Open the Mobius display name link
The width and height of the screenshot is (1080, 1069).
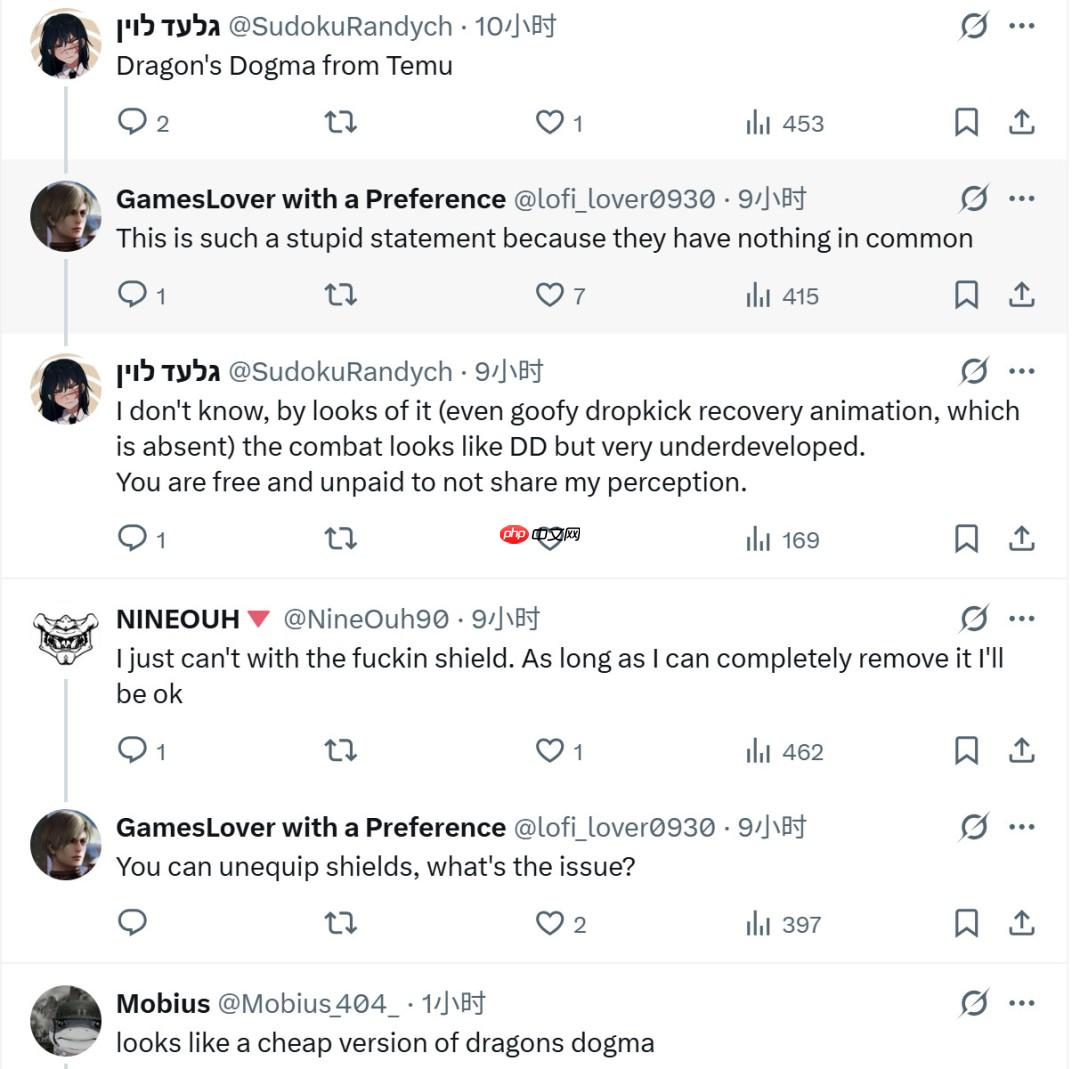[163, 1003]
